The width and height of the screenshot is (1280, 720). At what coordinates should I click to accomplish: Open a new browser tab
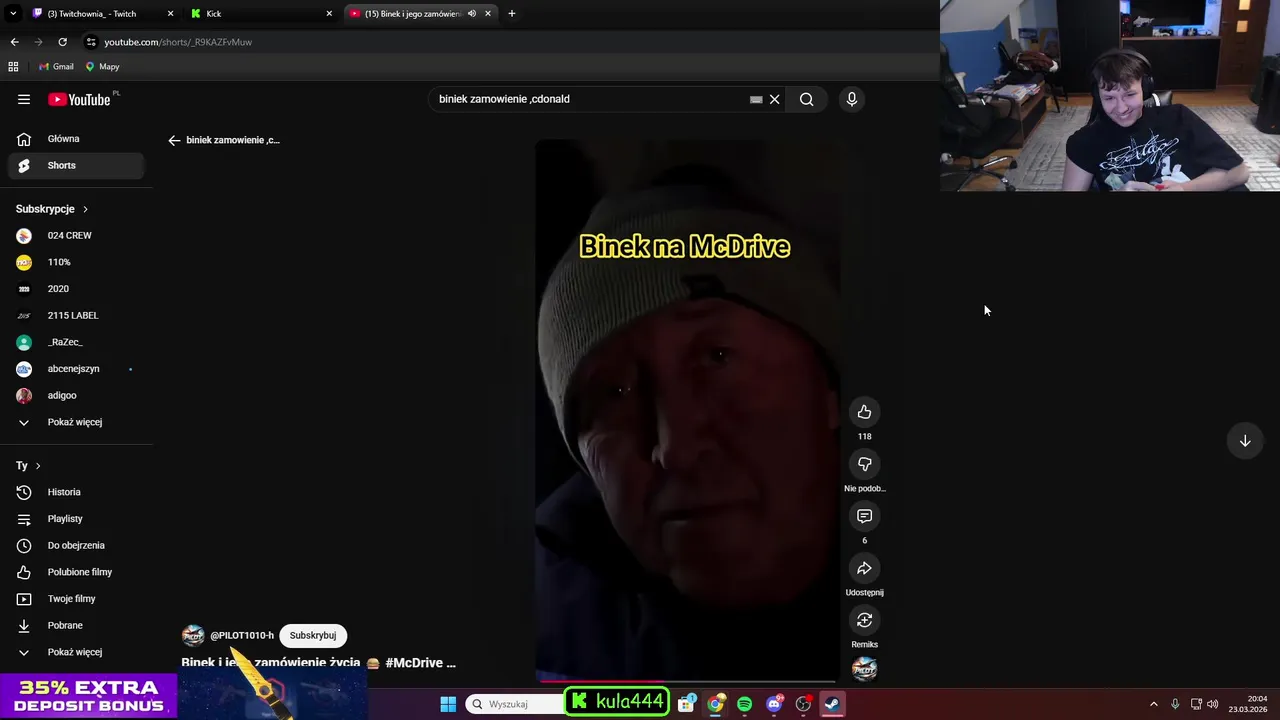[x=512, y=14]
